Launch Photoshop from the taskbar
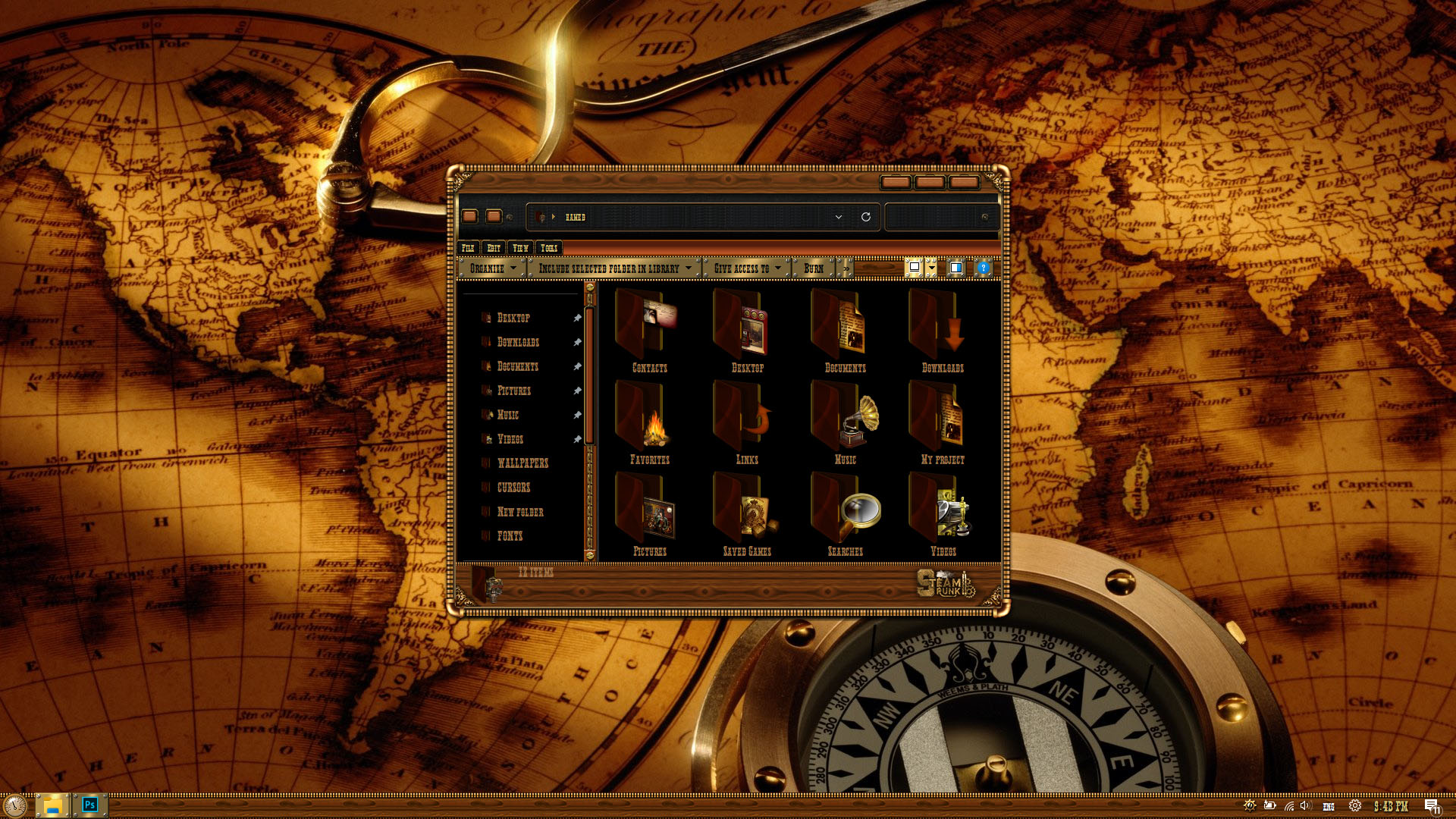The height and width of the screenshot is (819, 1456). pyautogui.click(x=89, y=805)
